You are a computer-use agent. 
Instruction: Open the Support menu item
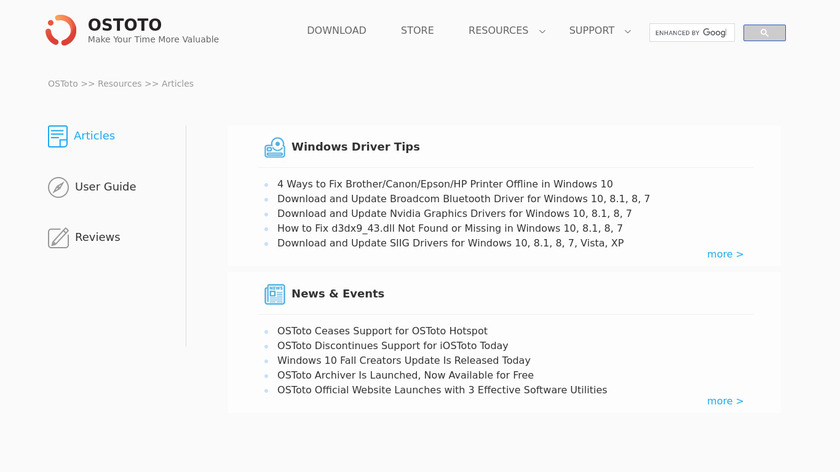click(591, 31)
